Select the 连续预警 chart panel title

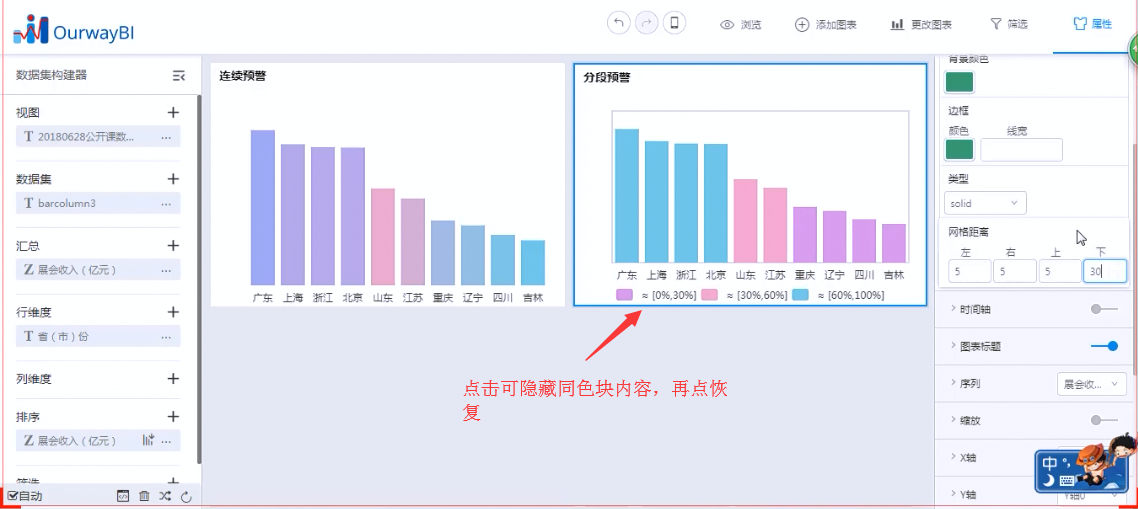242,76
